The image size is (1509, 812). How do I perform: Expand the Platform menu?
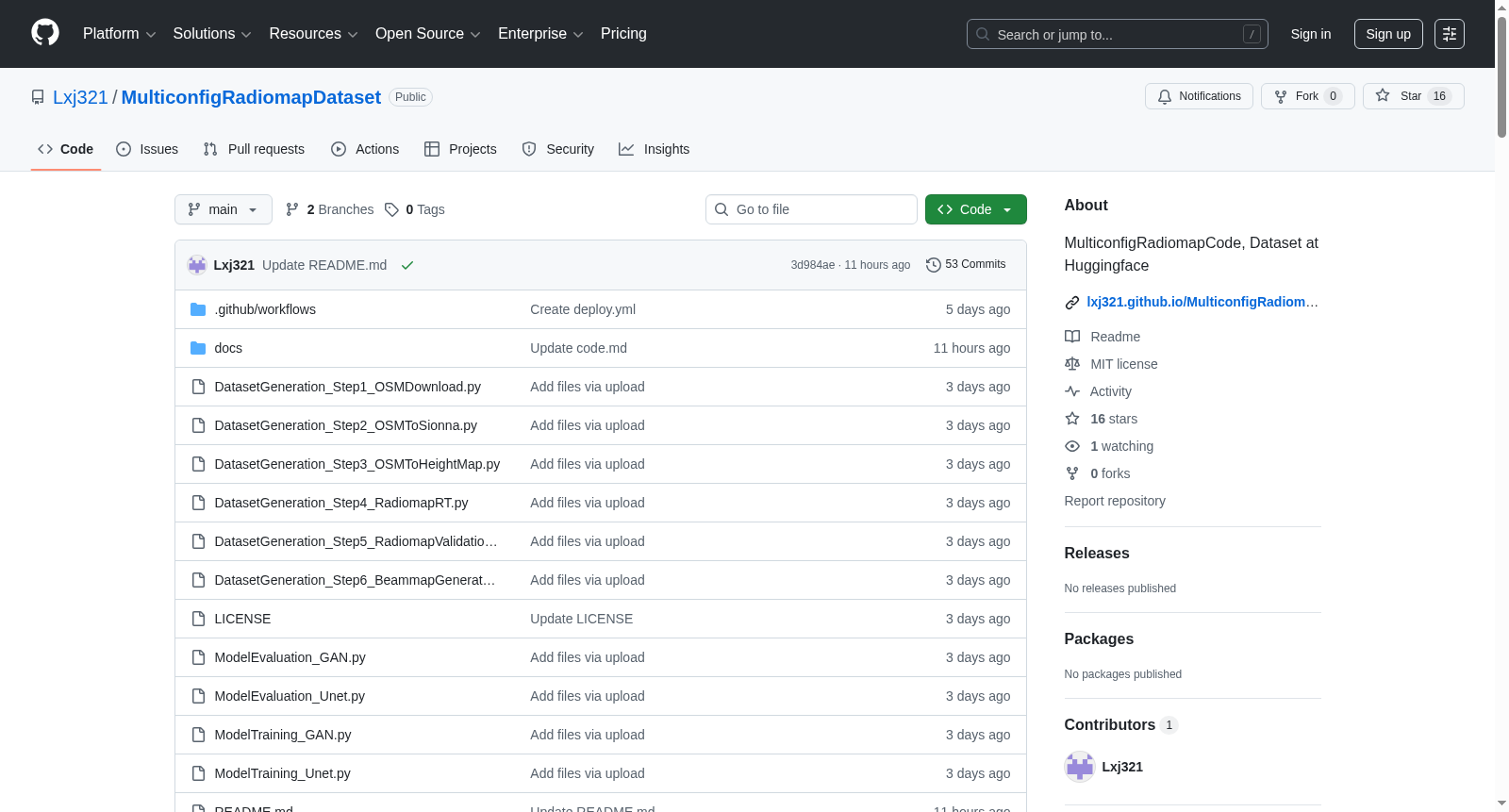(x=120, y=34)
